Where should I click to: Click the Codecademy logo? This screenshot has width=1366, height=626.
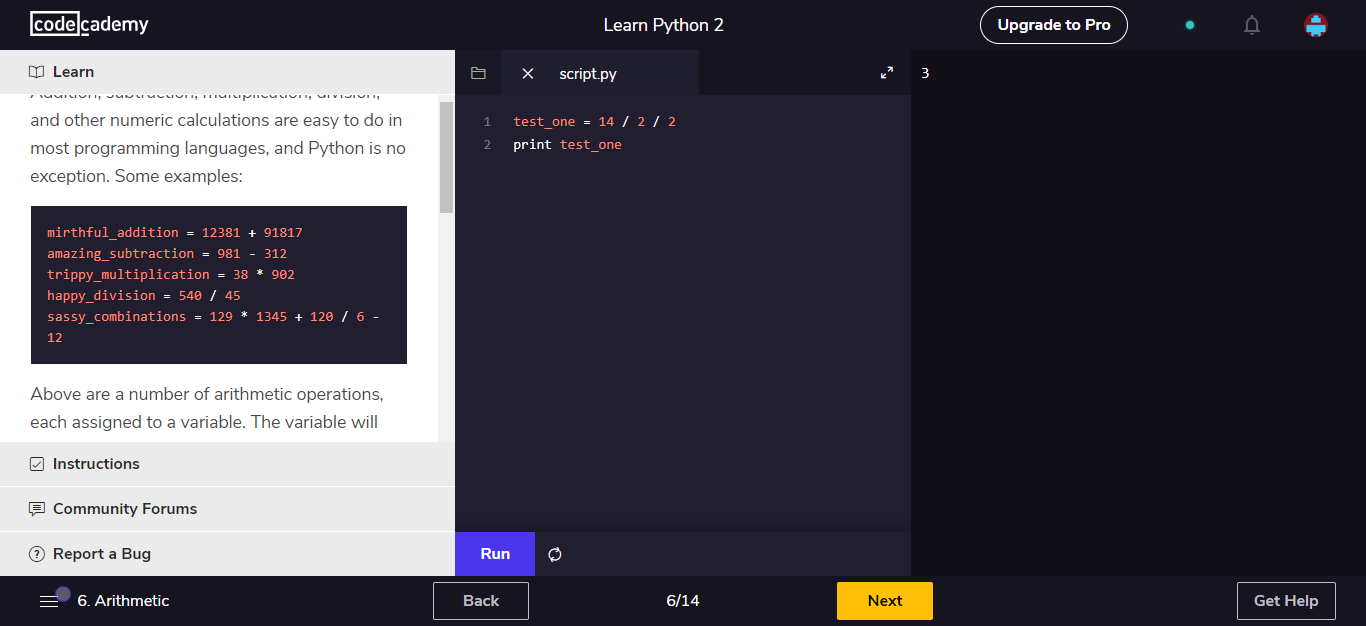point(89,24)
